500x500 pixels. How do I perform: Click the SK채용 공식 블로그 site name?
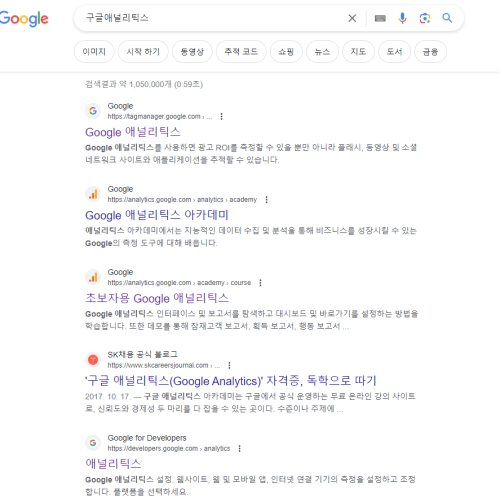[x=142, y=354]
